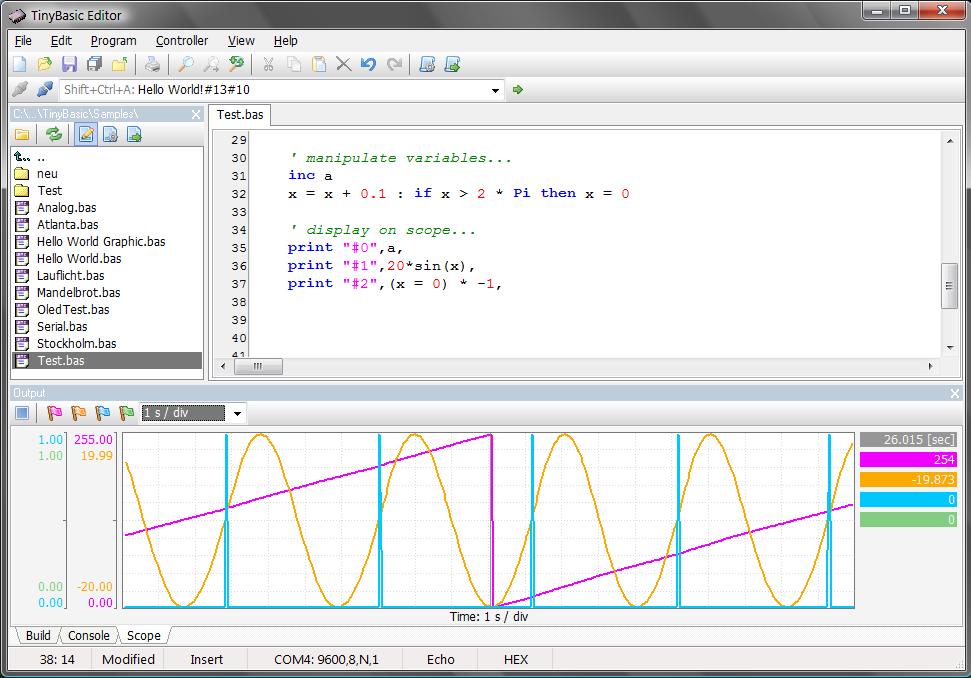
Task: Click the green send command arrow
Action: [518, 90]
